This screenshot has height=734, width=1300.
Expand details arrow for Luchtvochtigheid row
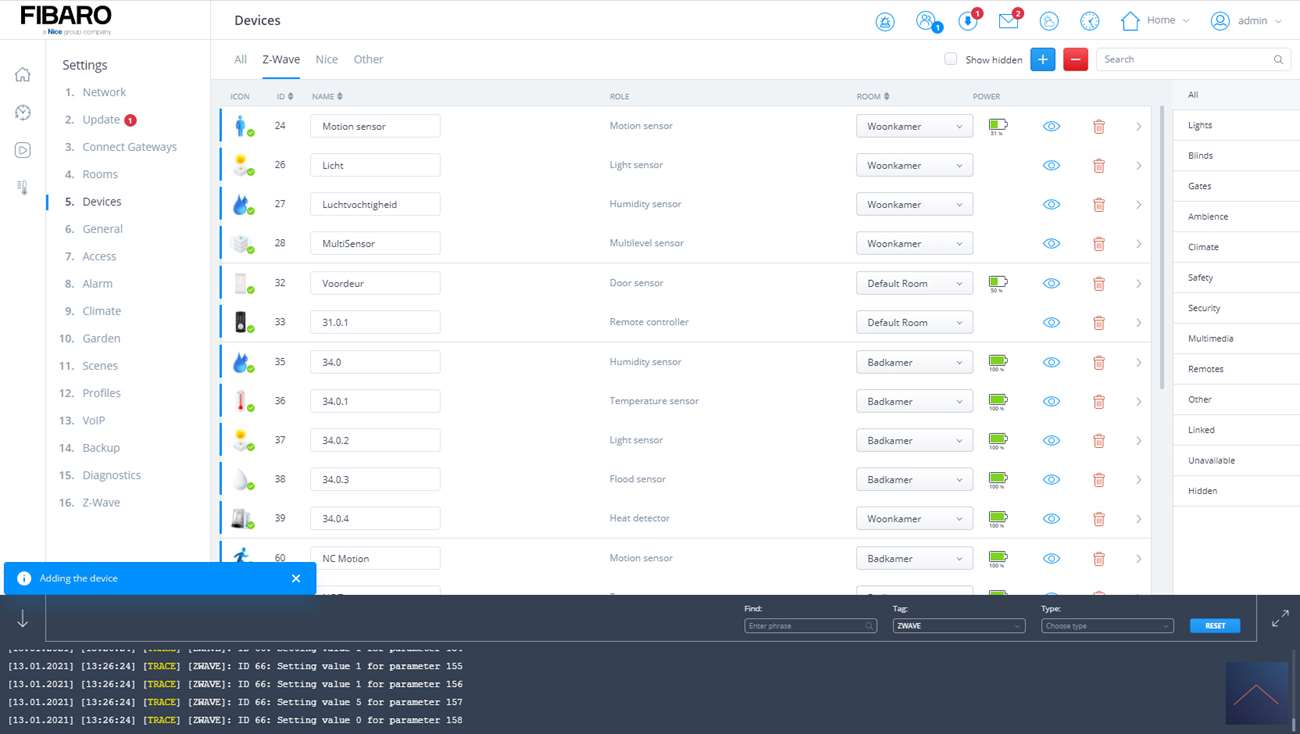[1138, 205]
